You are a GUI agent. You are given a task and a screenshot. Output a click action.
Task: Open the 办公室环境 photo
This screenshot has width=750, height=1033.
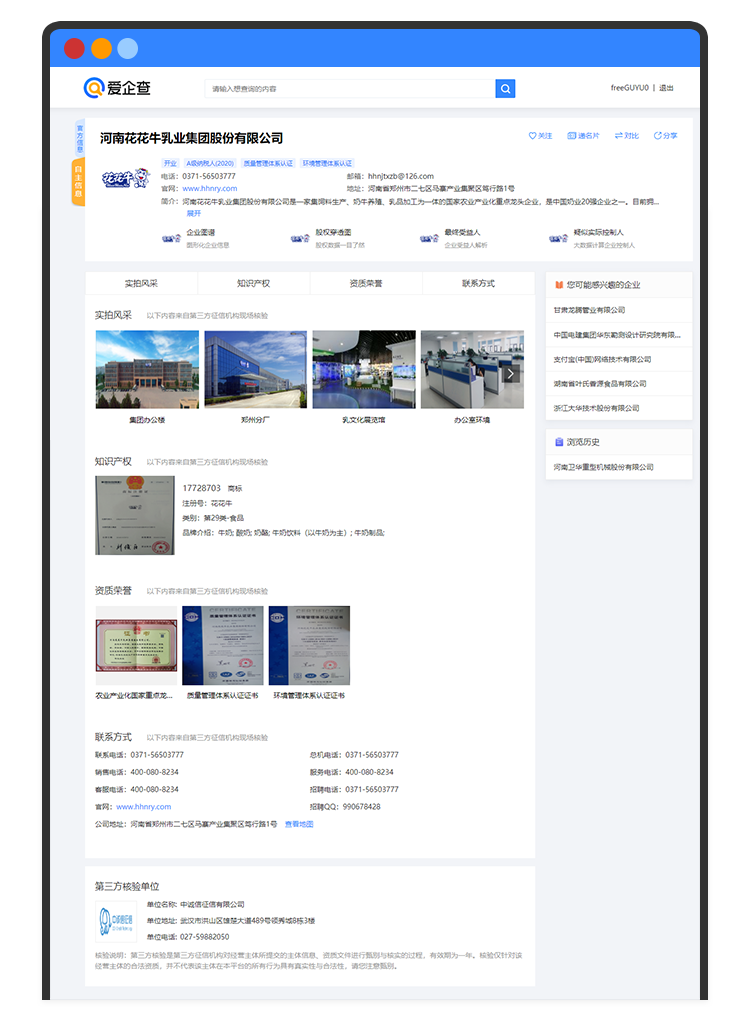click(472, 370)
